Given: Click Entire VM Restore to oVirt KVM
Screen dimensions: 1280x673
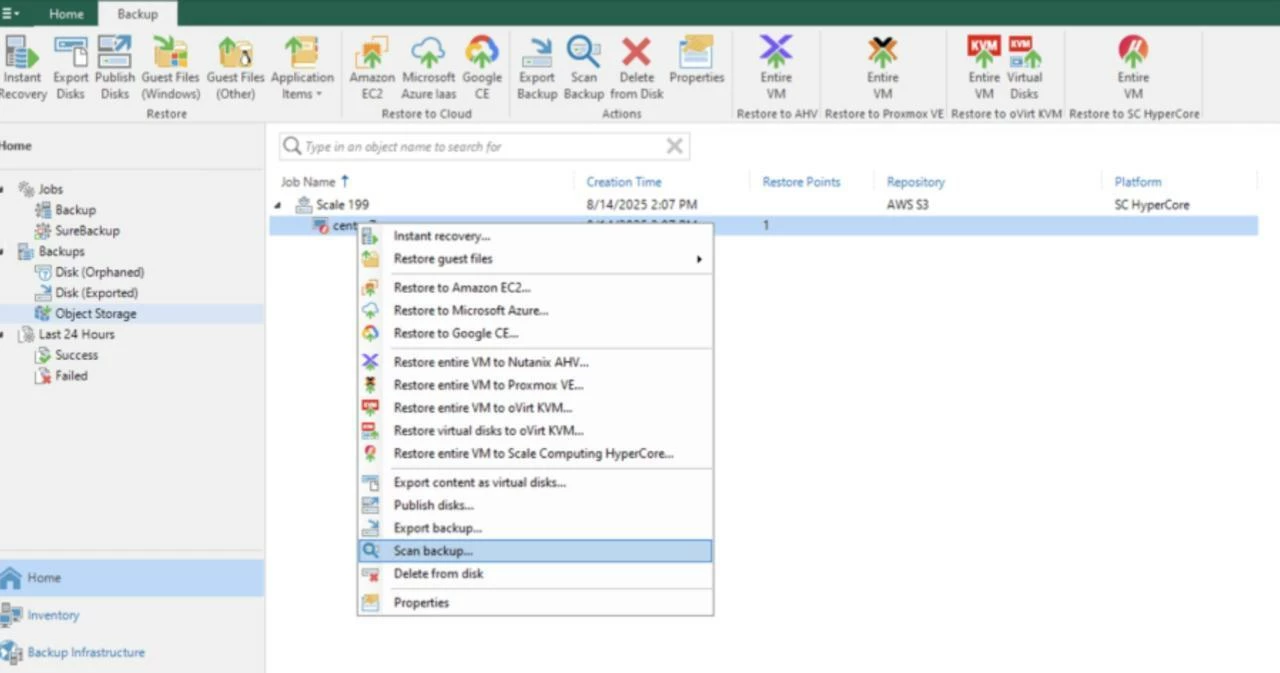Looking at the screenshot, I should click(x=983, y=67).
